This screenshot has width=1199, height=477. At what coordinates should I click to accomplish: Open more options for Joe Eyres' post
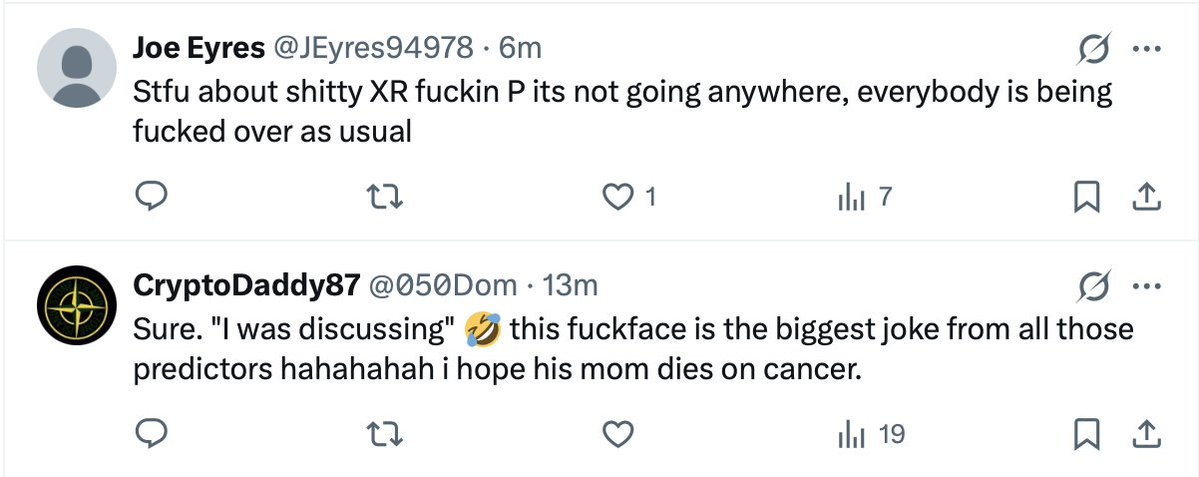tap(1143, 48)
